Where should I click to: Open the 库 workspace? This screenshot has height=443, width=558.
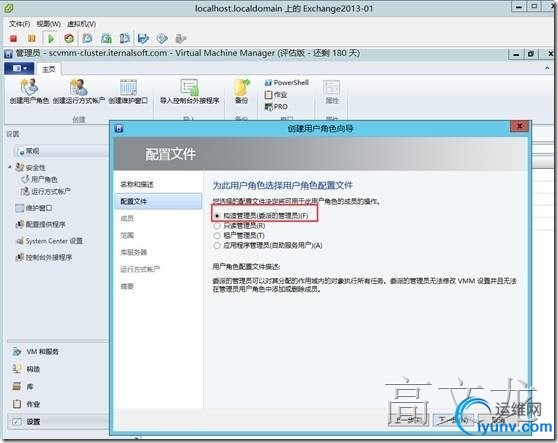[x=23, y=386]
